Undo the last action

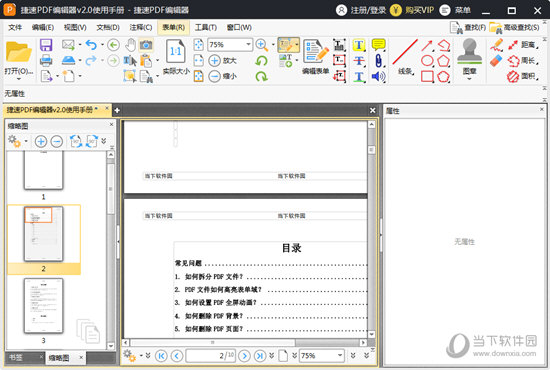pyautogui.click(x=91, y=45)
